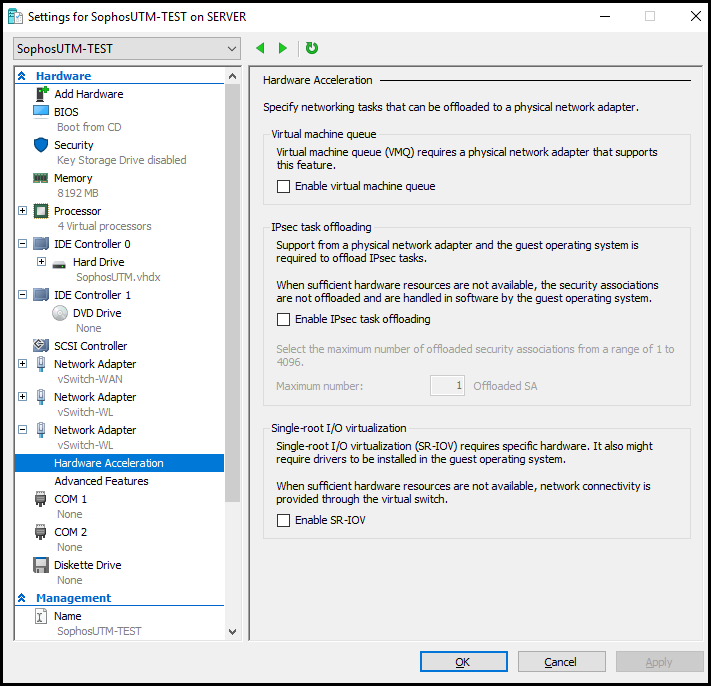
Task: Open the Memory chip icon entry
Action: 41,178
